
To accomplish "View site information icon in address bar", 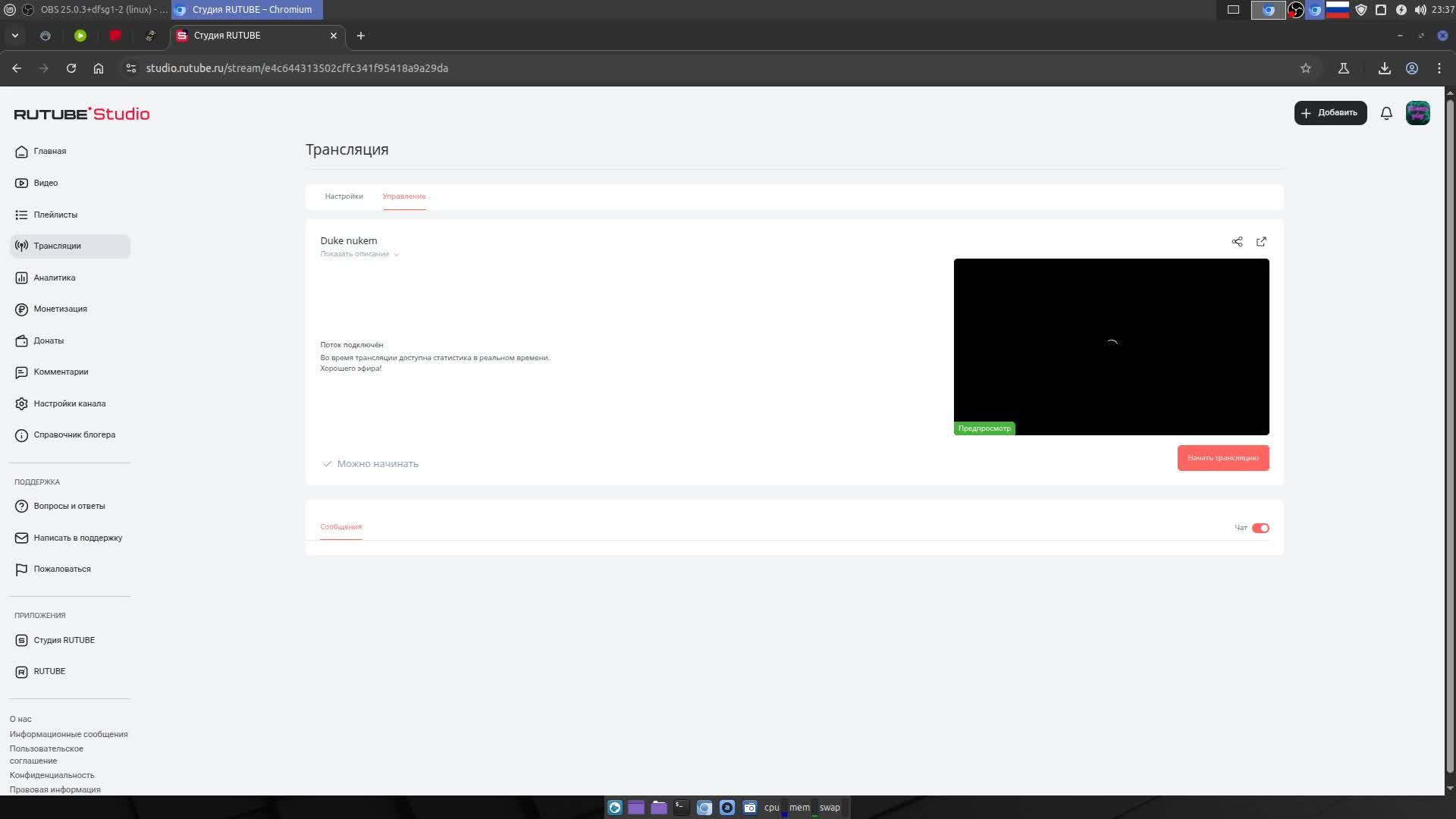I will click(130, 68).
